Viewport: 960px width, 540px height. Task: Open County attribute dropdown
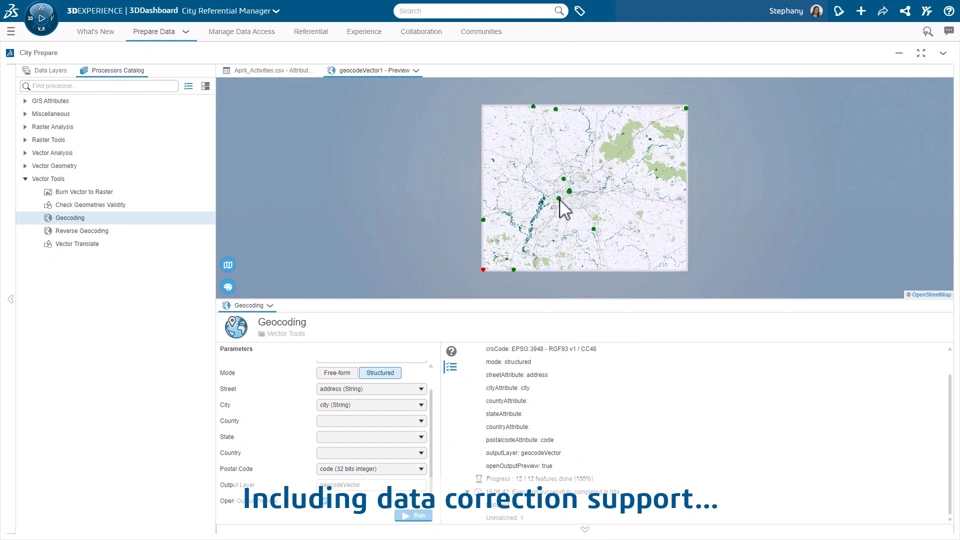point(371,421)
